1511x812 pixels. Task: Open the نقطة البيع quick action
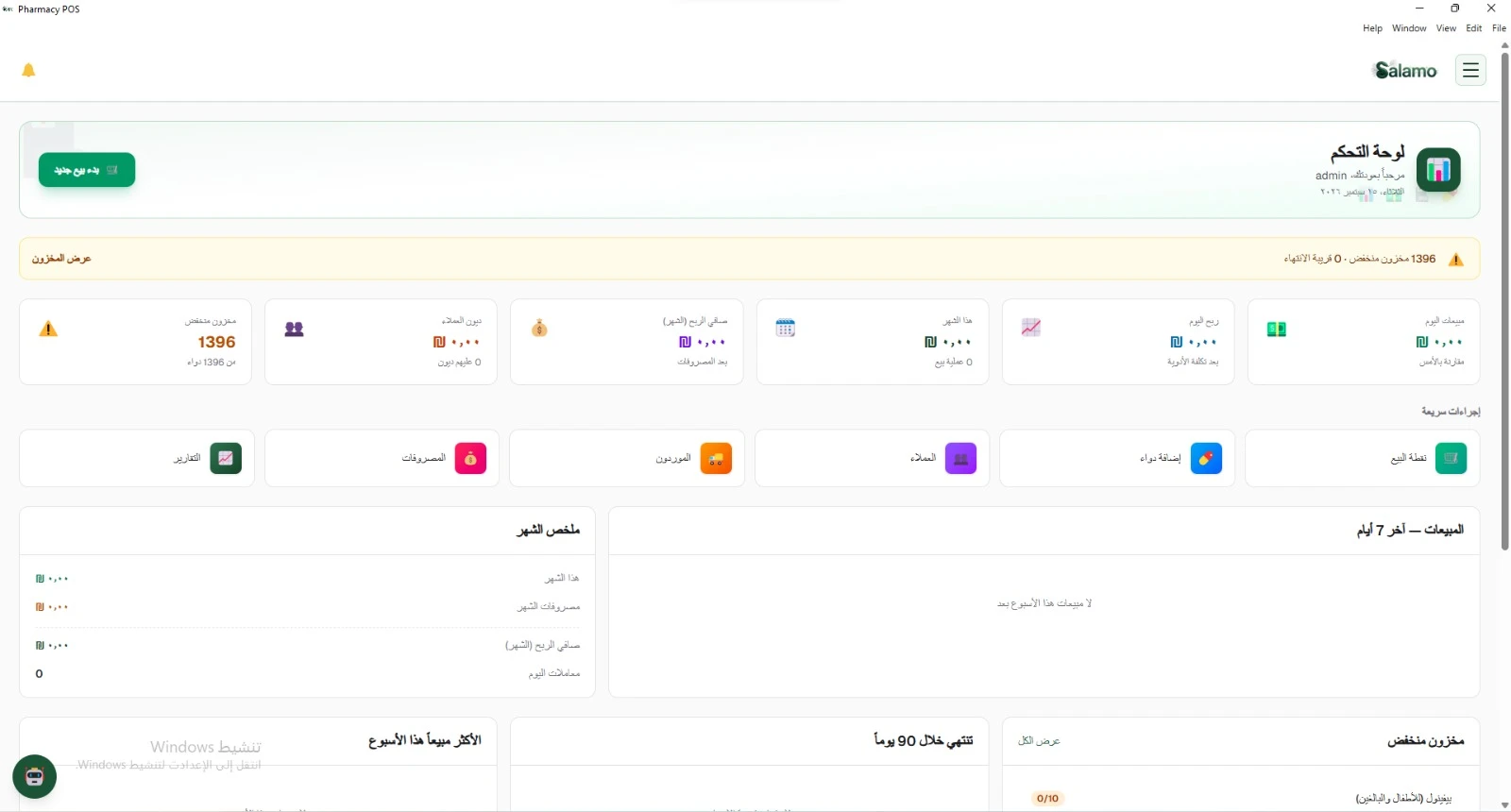[x=1363, y=458]
